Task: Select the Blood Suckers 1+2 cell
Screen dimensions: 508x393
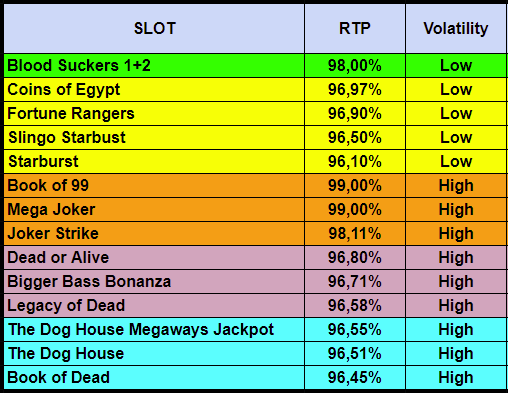Action: coord(154,66)
